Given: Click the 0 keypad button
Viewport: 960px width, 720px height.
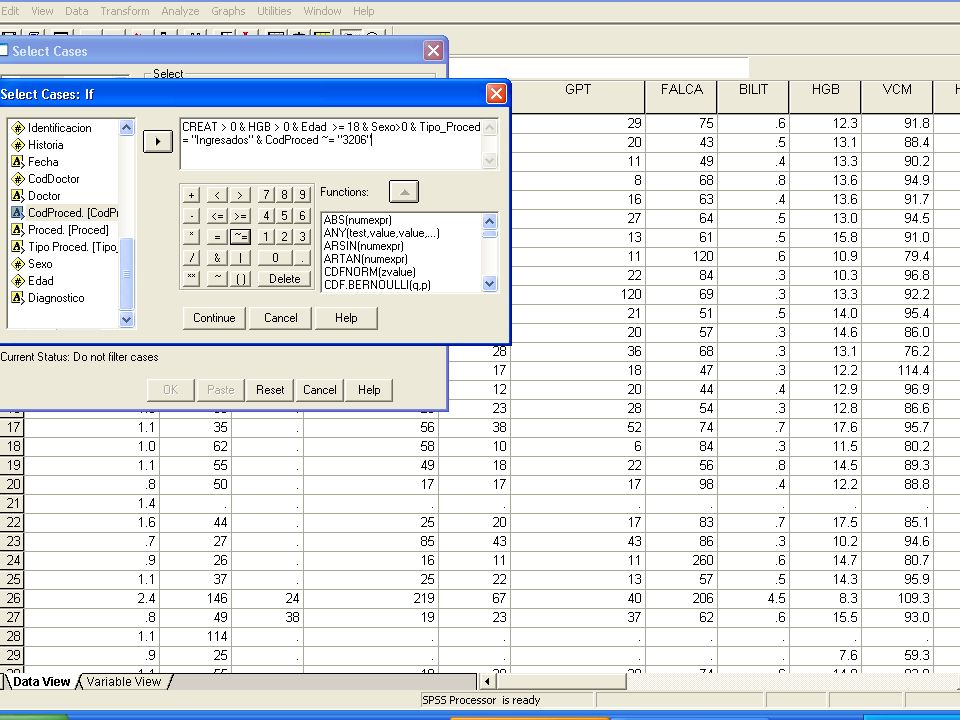Looking at the screenshot, I should [x=275, y=258].
